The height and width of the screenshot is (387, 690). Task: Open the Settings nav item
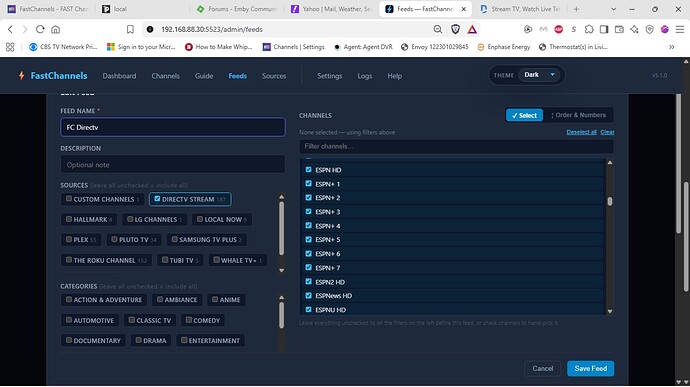330,76
